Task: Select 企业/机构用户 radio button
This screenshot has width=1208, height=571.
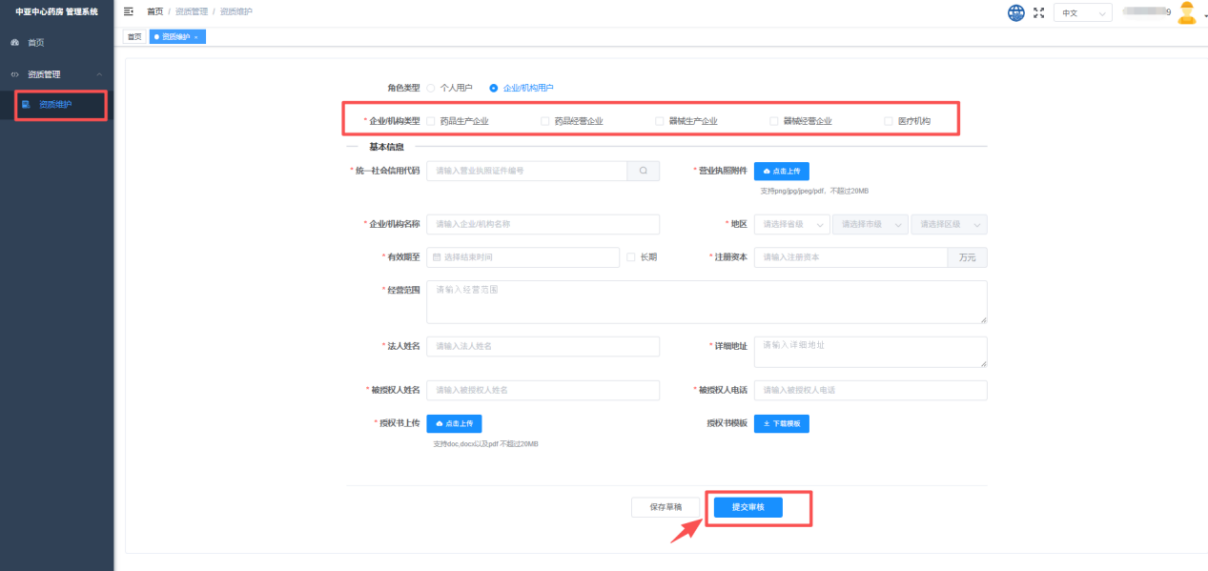Action: click(493, 88)
